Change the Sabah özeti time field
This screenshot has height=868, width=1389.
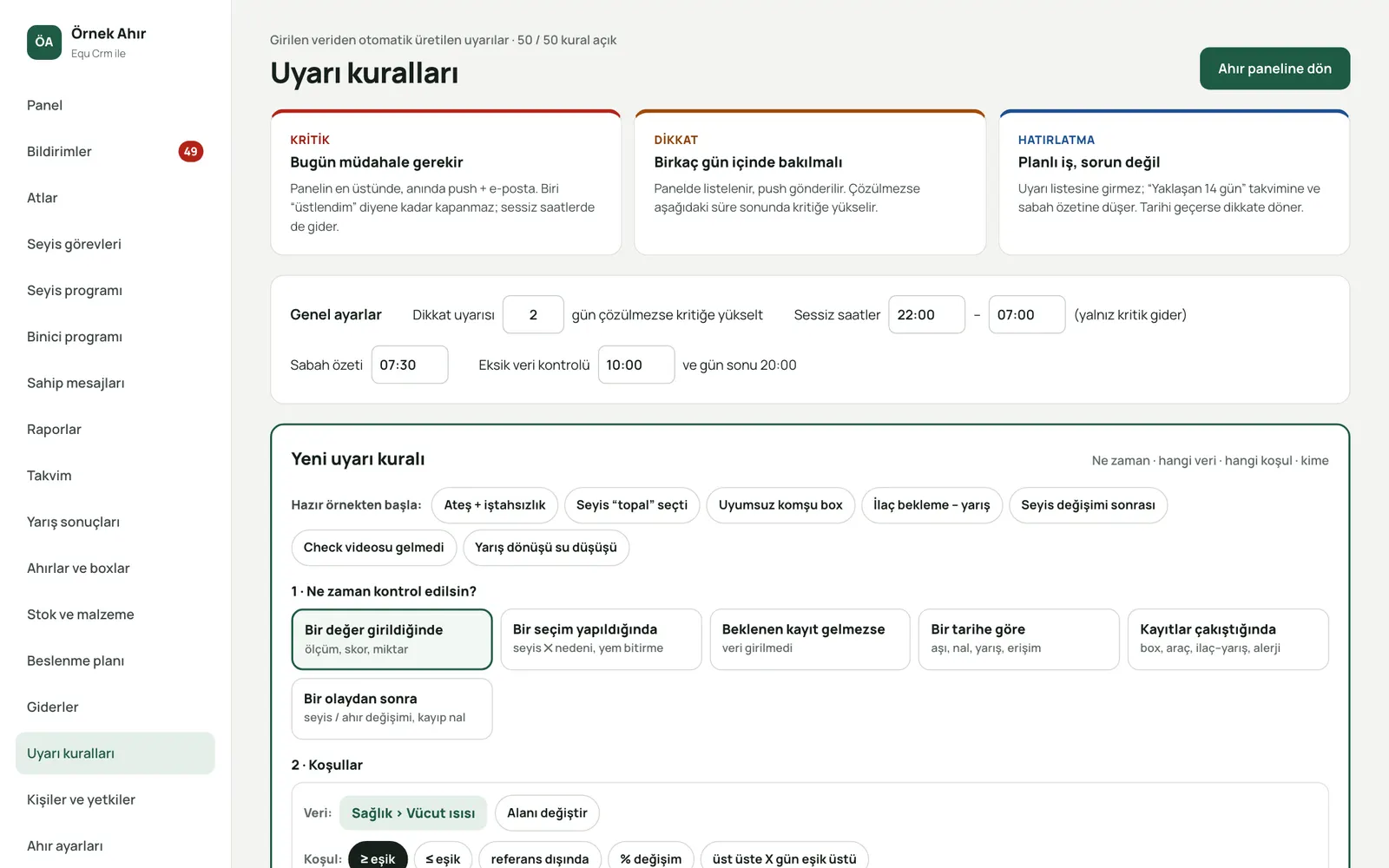[x=410, y=365]
